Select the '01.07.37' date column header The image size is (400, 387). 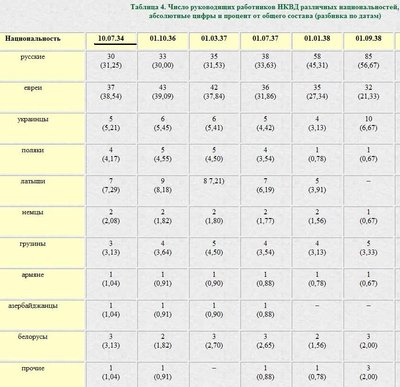[265, 38]
